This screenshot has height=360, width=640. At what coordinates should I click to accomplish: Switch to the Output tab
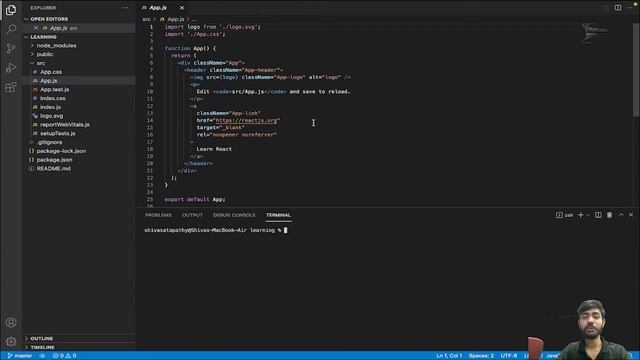point(192,215)
